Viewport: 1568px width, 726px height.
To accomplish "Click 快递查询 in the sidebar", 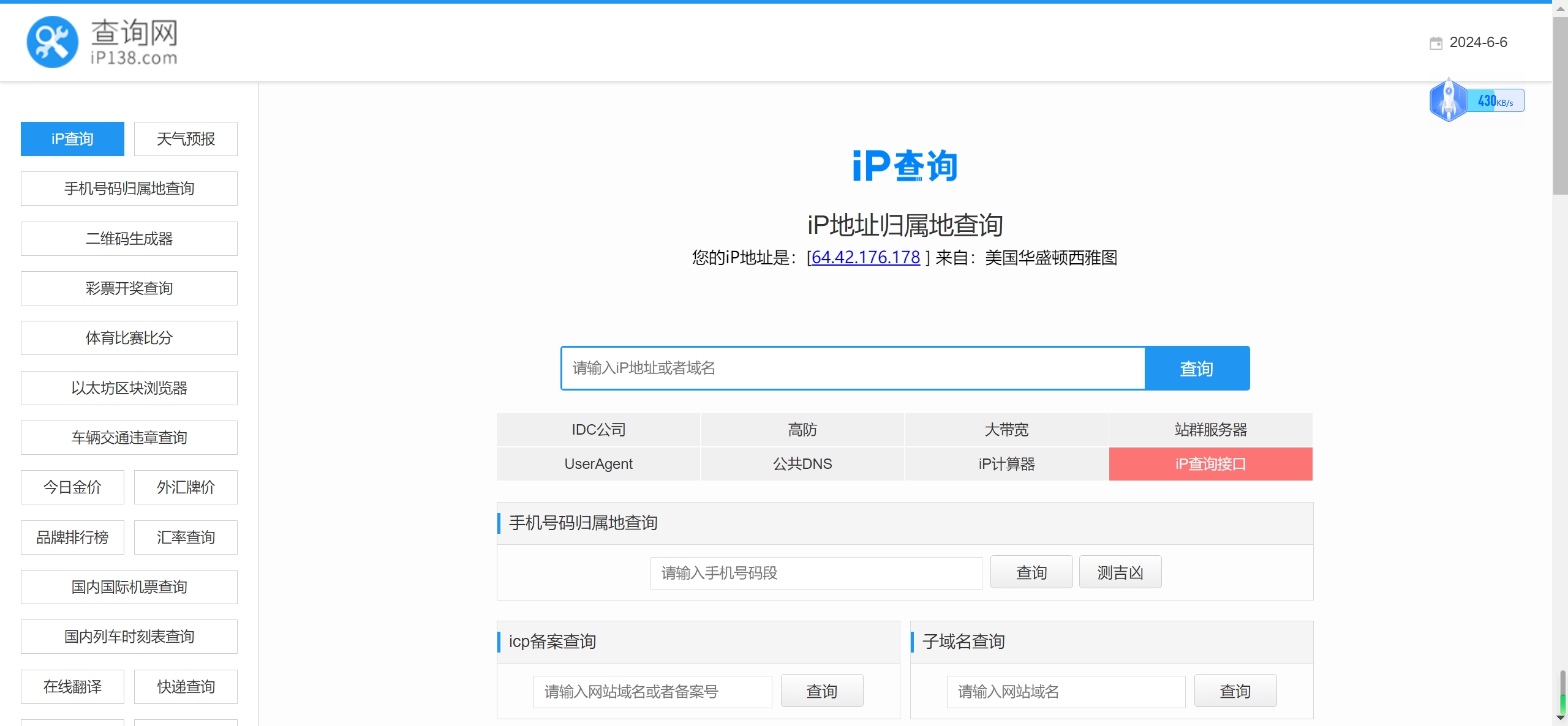I will coord(186,687).
